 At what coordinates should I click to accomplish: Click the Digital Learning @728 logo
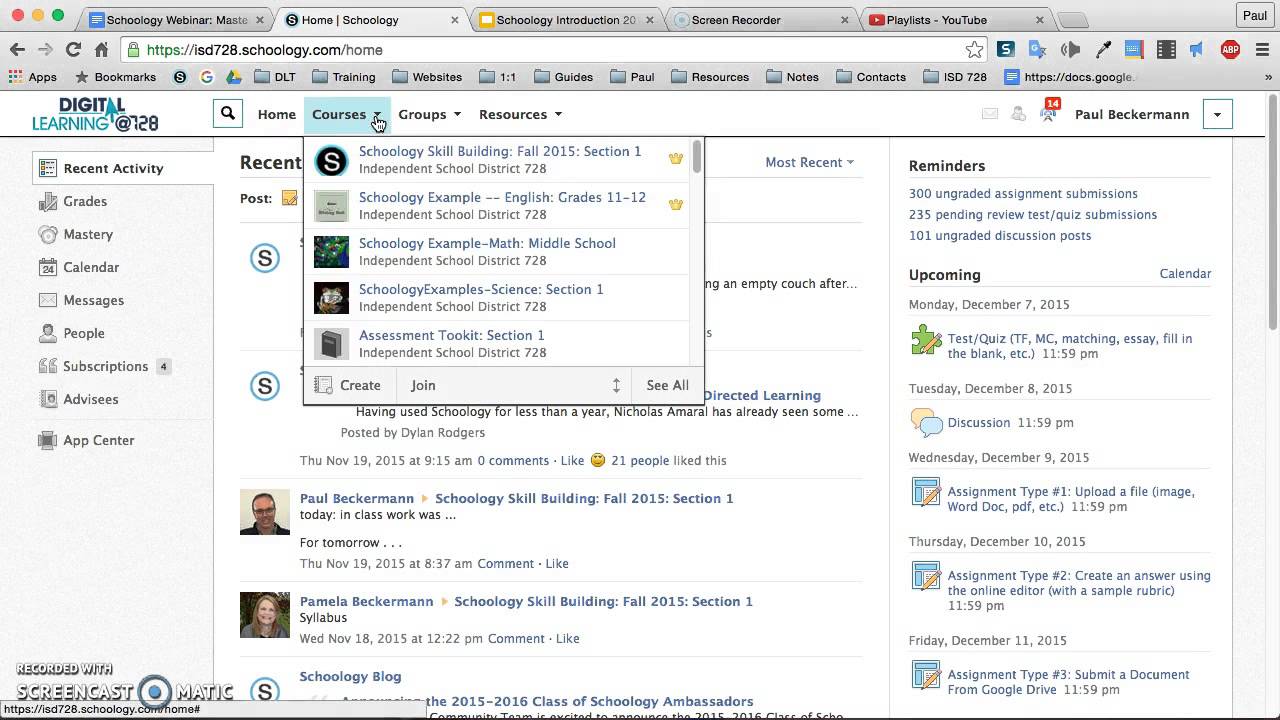[95, 115]
